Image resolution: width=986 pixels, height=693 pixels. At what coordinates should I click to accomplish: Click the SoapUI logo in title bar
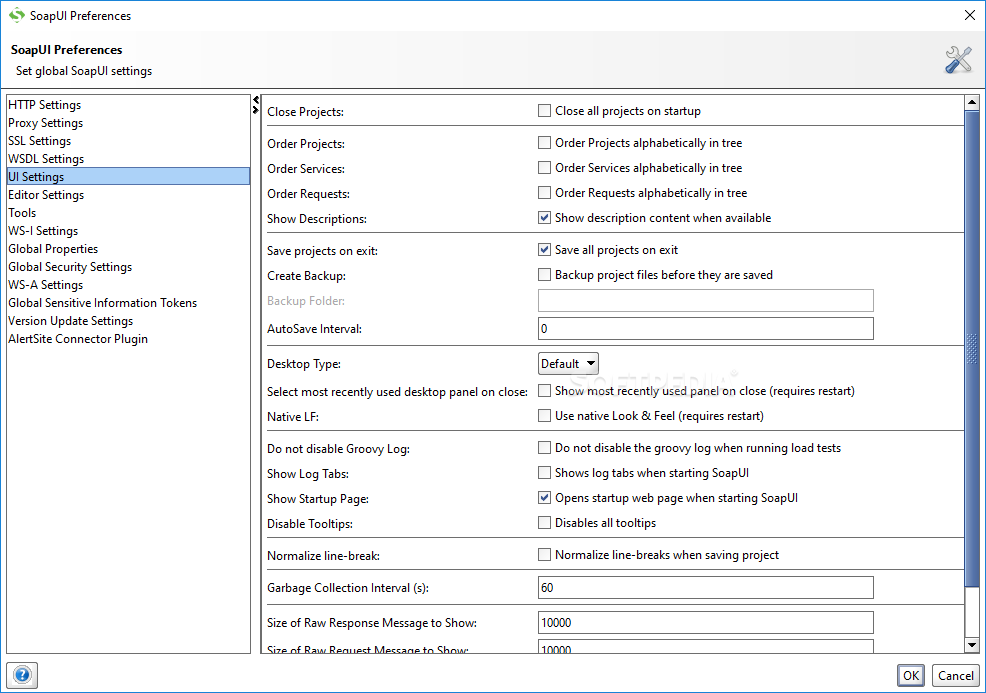pyautogui.click(x=16, y=15)
